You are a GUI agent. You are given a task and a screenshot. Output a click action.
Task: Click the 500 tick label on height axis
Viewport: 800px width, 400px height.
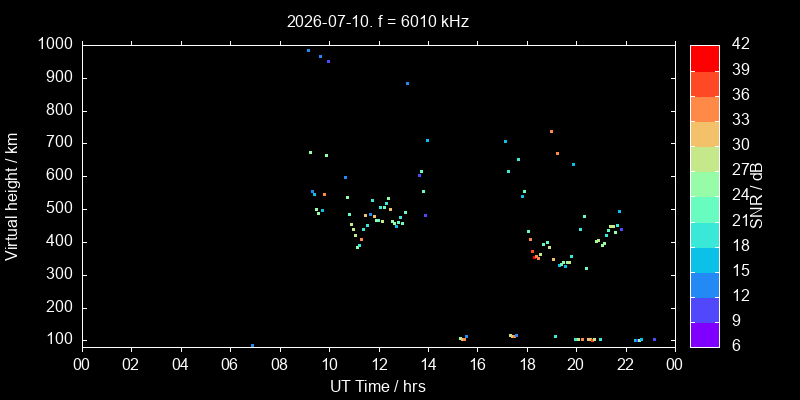(x=62, y=209)
